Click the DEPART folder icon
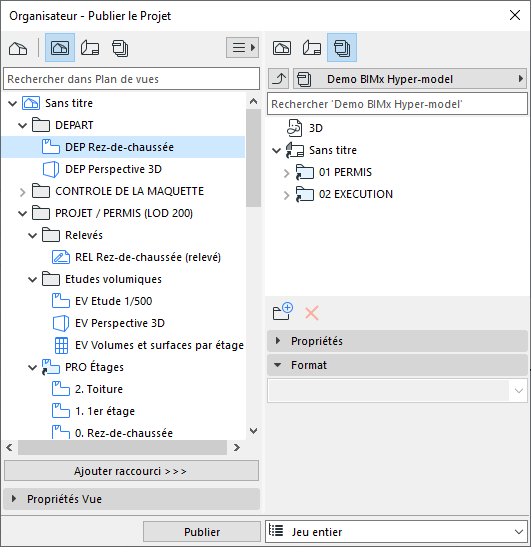This screenshot has height=547, width=531. click(x=41, y=125)
